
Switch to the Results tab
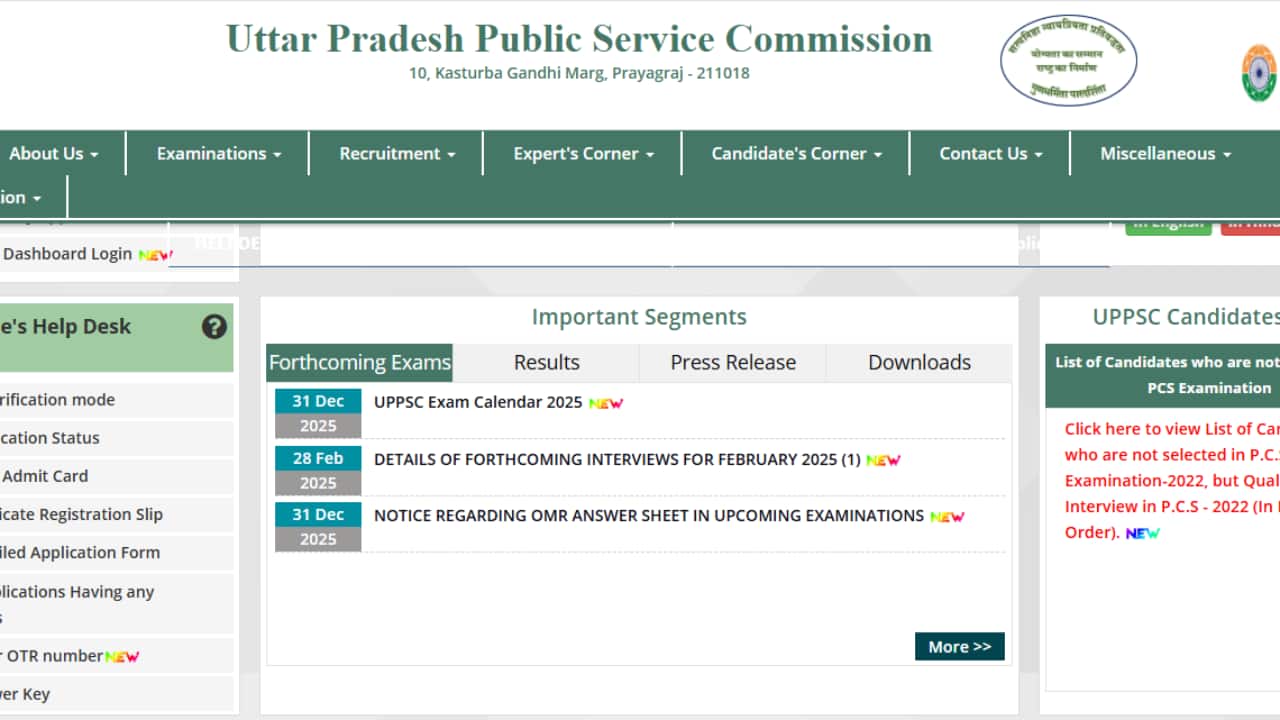point(546,362)
